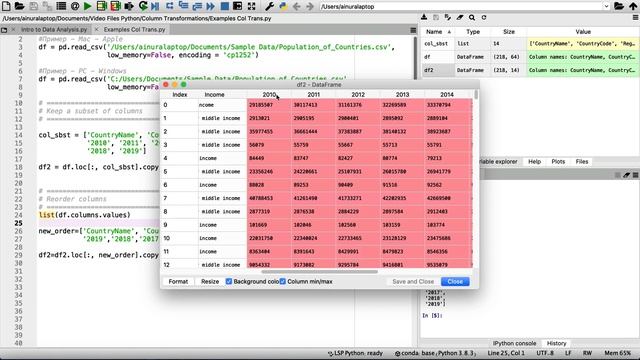Screen dimensions: 640x360
Task: Close the Intro to Data Analysis.py tab
Action: pos(13,30)
